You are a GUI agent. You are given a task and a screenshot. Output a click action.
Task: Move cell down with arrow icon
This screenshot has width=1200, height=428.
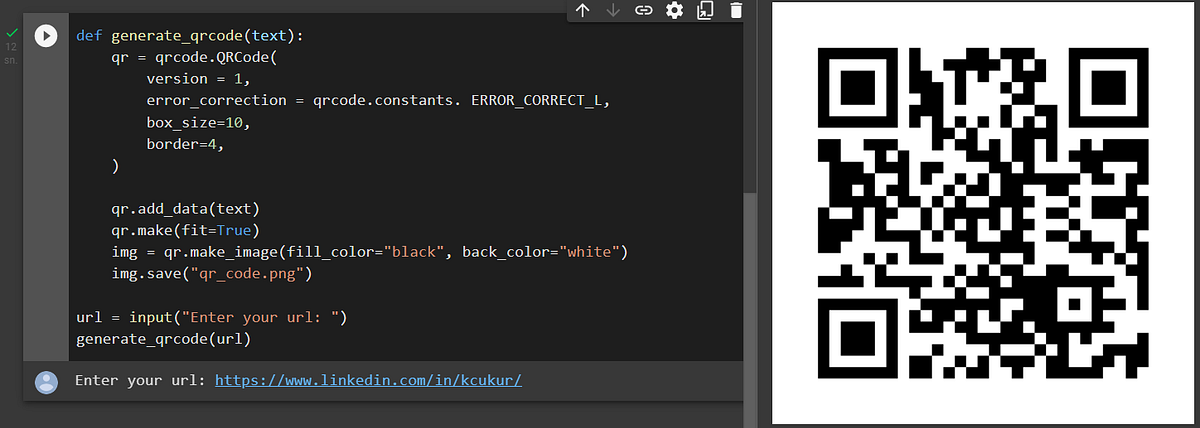click(x=613, y=11)
